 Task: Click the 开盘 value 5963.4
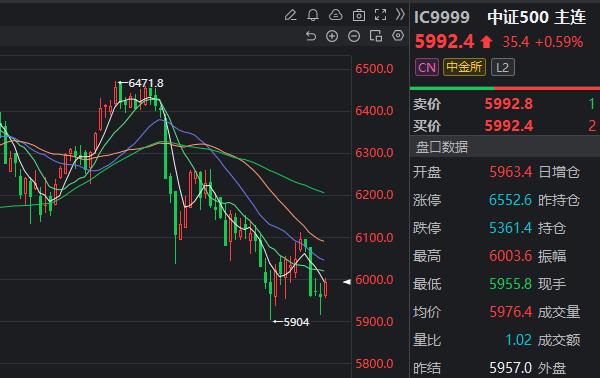pos(510,172)
